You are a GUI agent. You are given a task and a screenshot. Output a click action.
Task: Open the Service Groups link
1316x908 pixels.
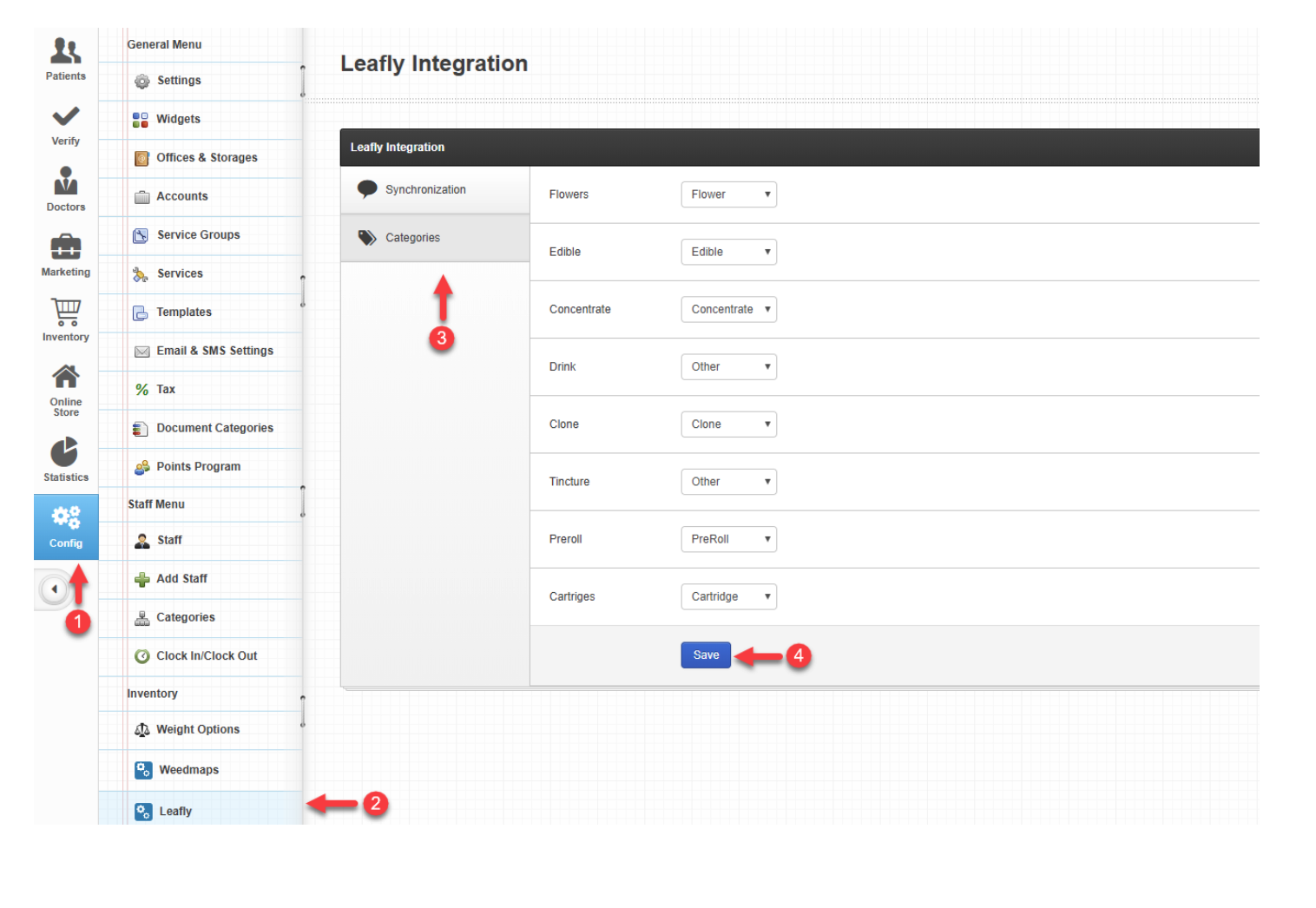[199, 234]
